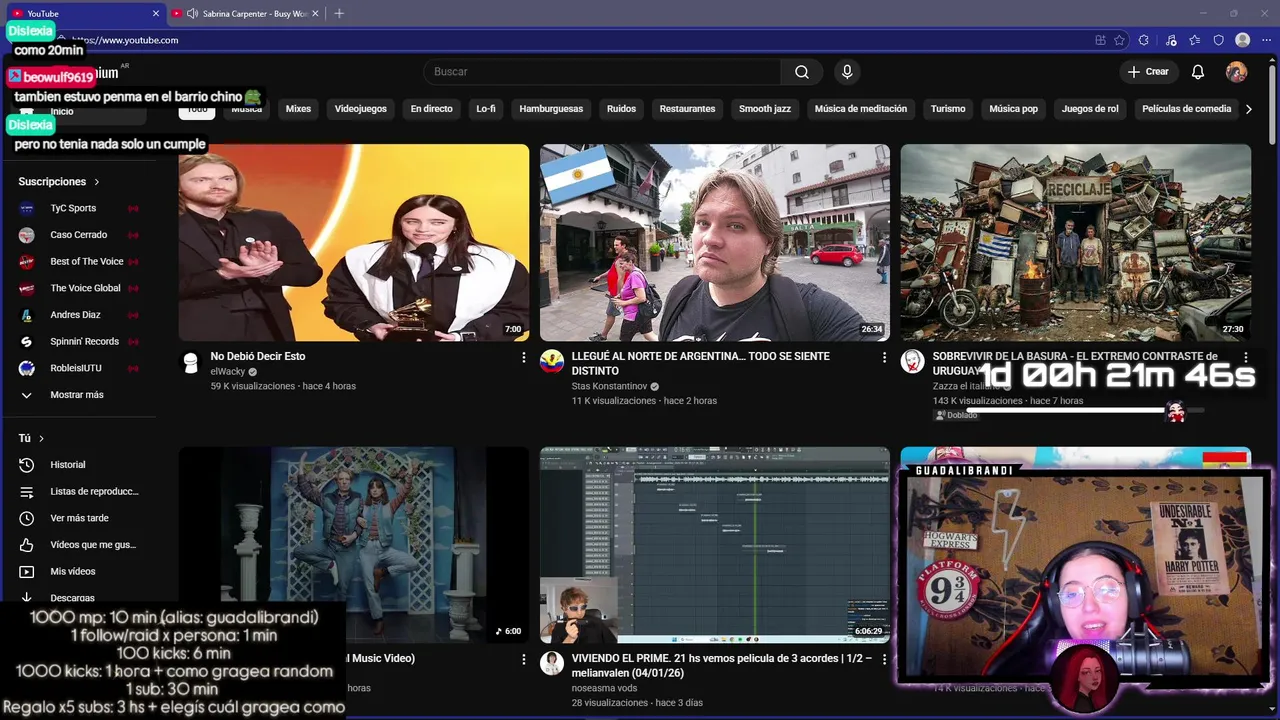The width and height of the screenshot is (1280, 720).
Task: Select Música de meditación chip
Action: point(861,109)
